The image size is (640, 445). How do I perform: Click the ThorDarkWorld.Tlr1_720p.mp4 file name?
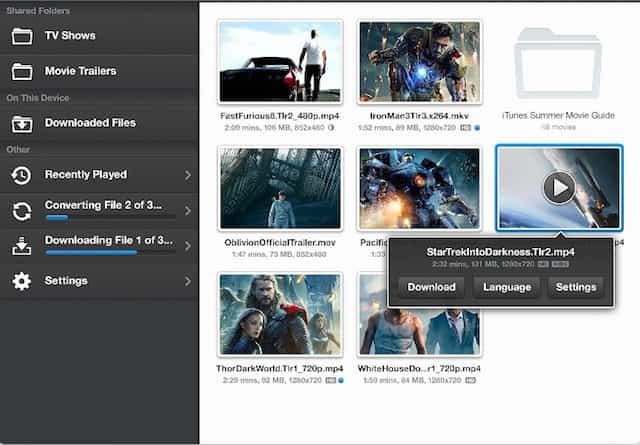click(280, 369)
